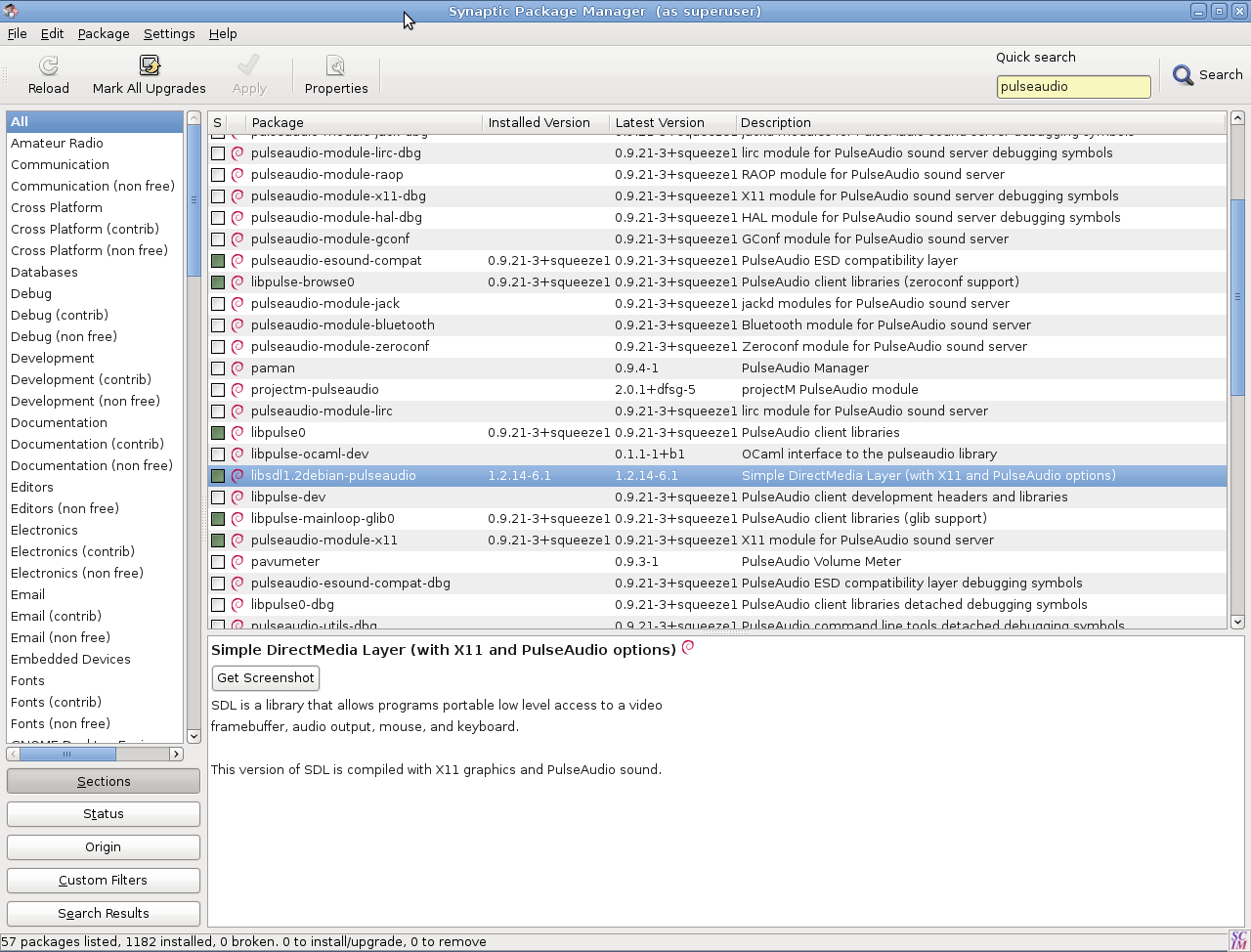1251x952 pixels.
Task: Click the Reload toolbar icon
Action: click(48, 65)
